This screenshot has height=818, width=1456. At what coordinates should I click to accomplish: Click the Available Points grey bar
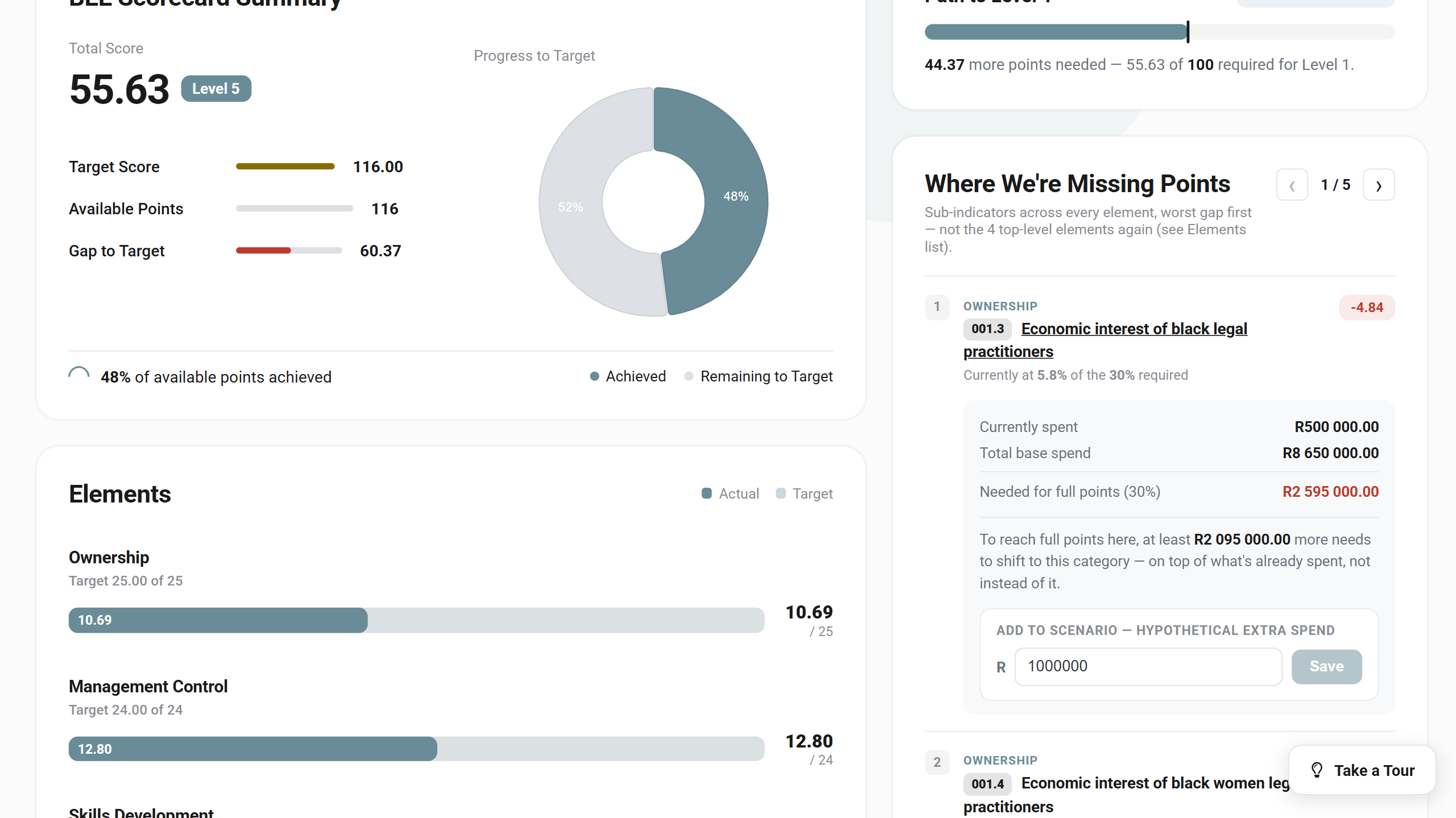(x=294, y=209)
